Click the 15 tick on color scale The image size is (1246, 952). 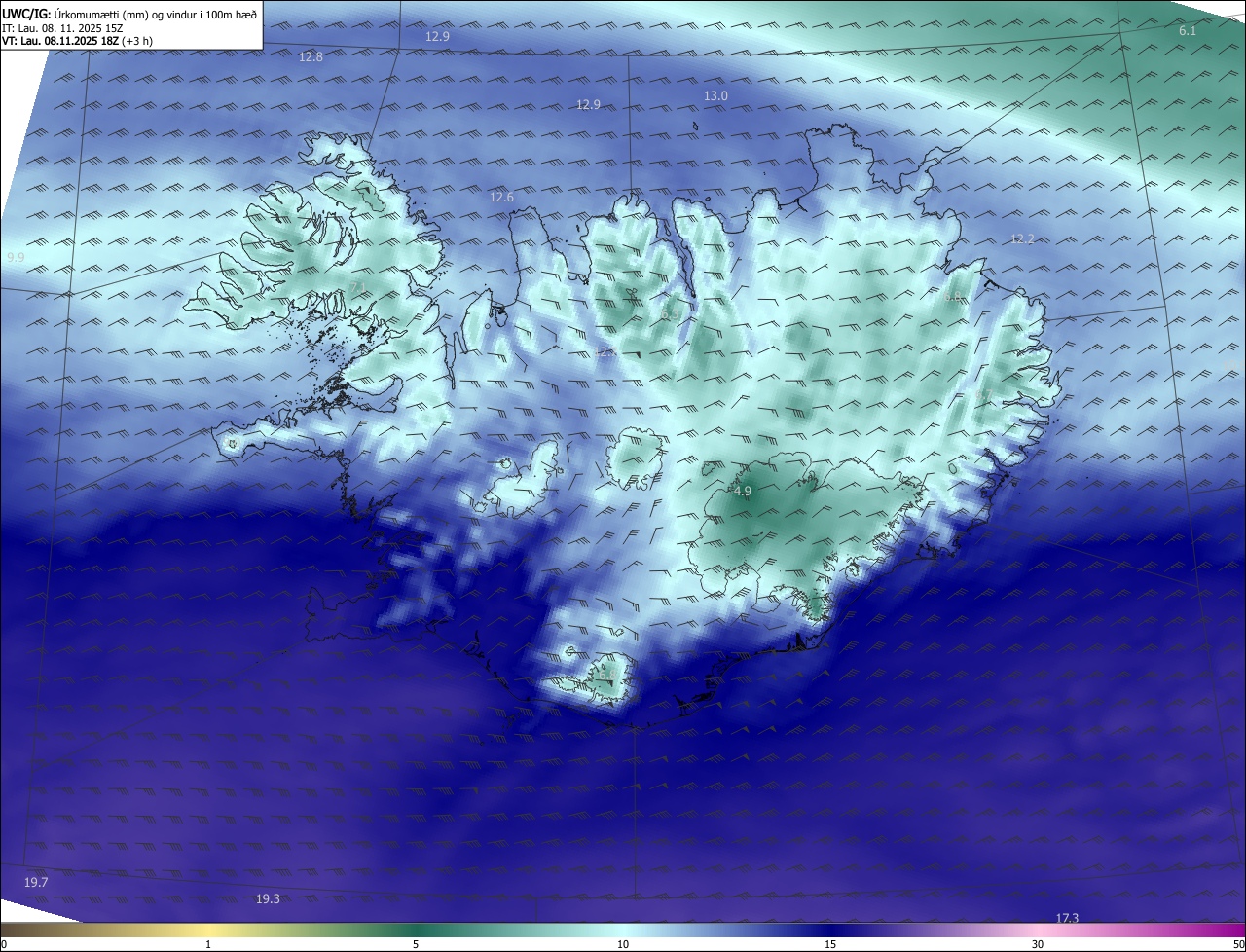tap(830, 944)
